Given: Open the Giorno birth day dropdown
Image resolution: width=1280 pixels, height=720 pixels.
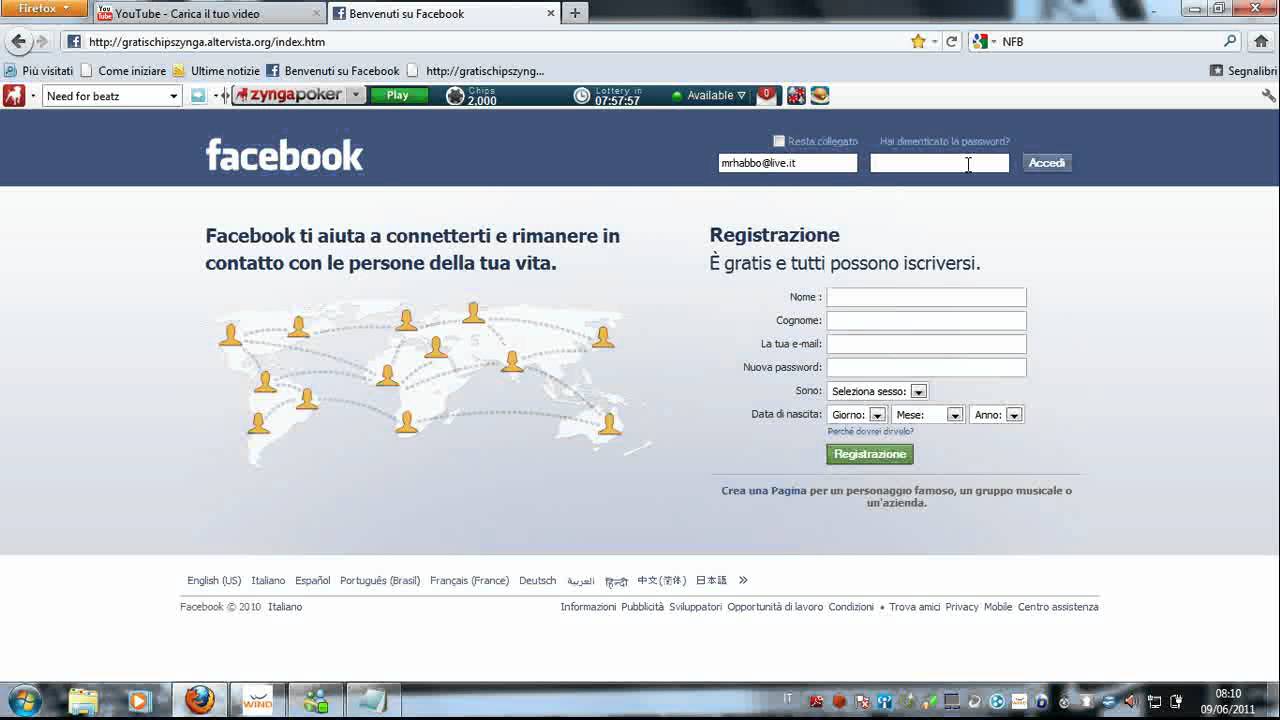Looking at the screenshot, I should (857, 414).
